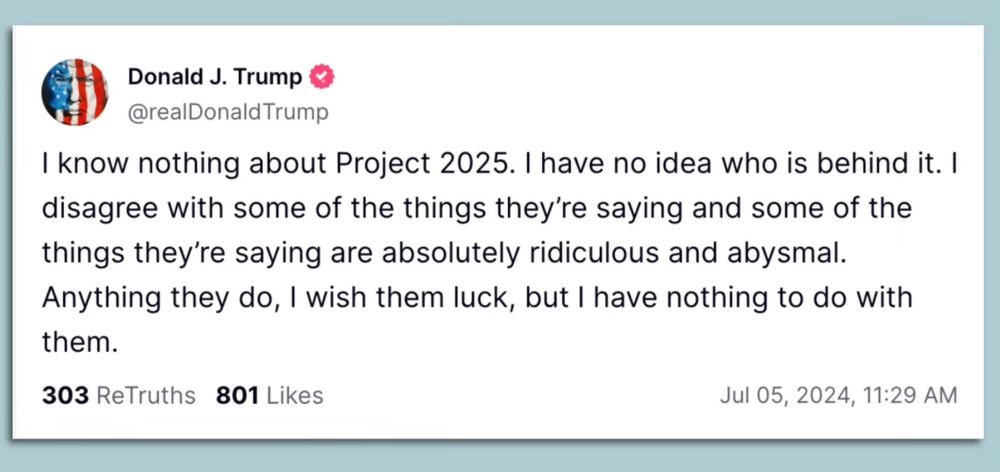Visit the @realDonaldTrump handle

coord(228,113)
